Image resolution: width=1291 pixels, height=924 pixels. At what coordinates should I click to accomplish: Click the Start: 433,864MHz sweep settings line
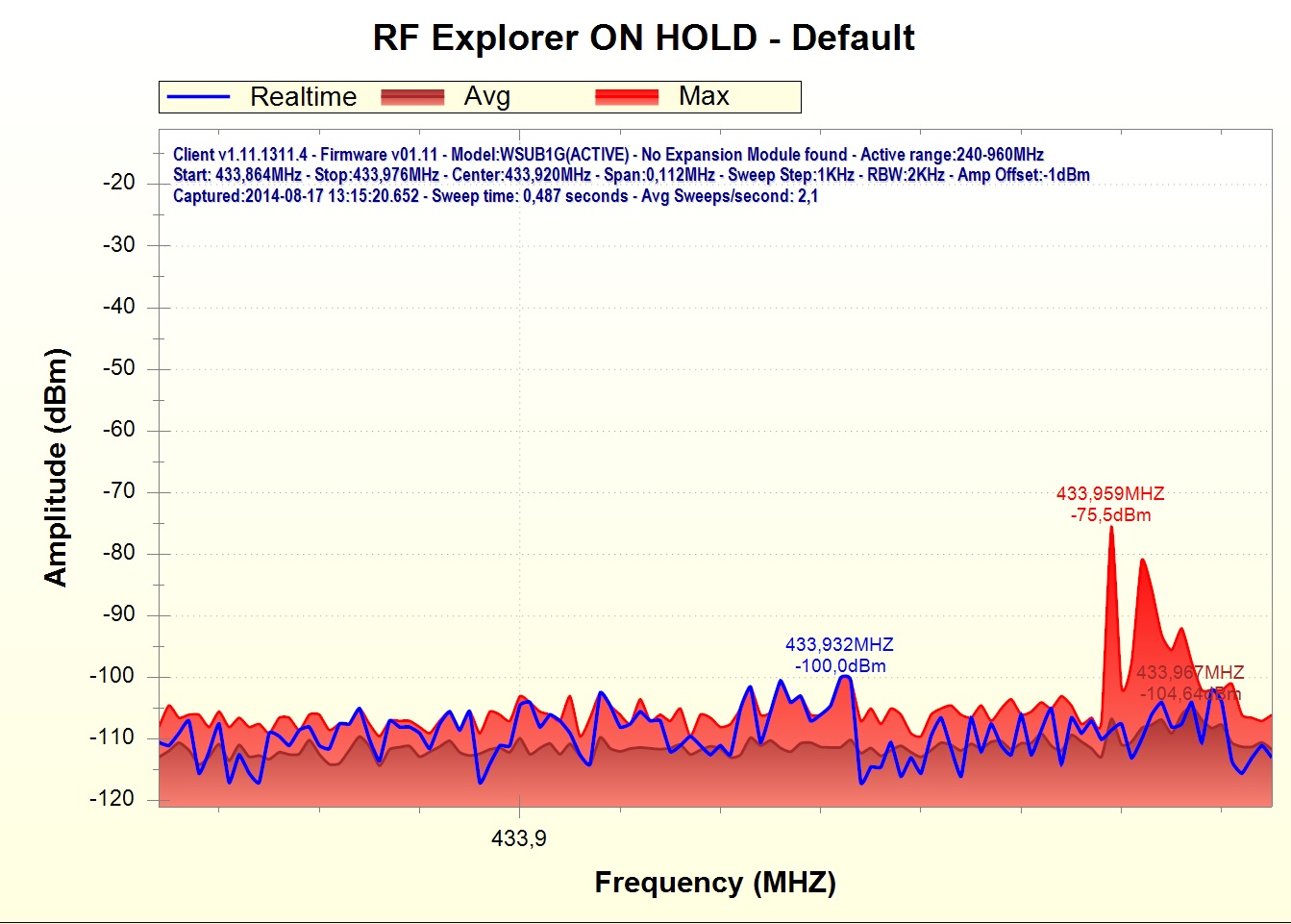tap(632, 175)
